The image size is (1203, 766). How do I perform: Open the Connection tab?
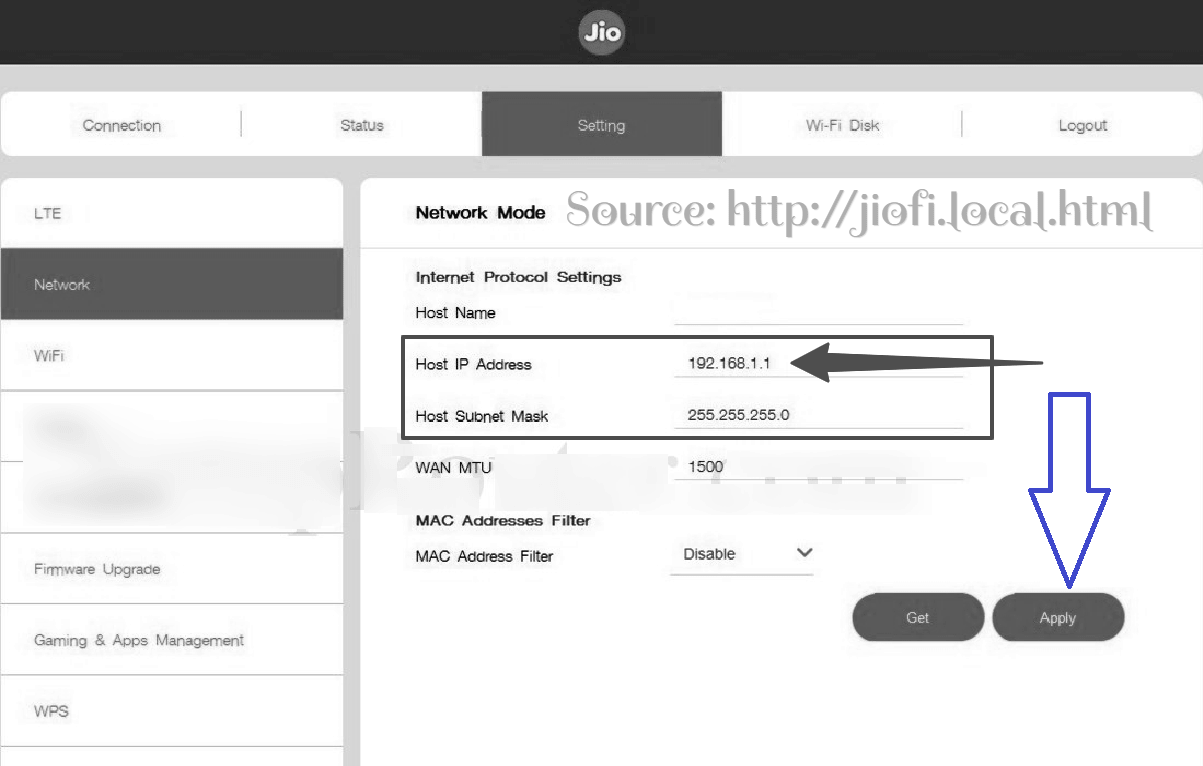click(122, 126)
